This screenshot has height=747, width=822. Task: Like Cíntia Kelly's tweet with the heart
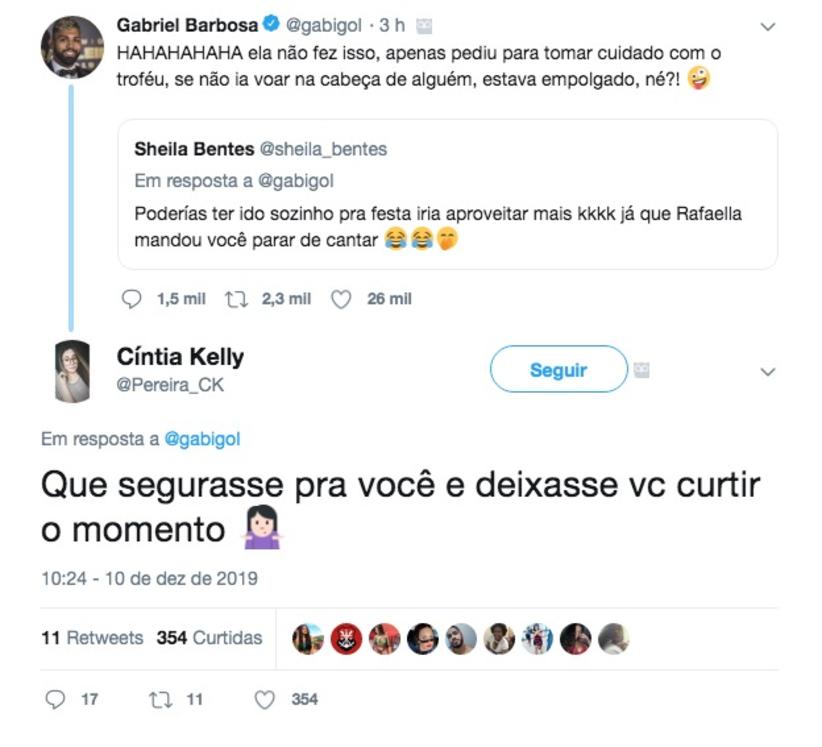[264, 700]
